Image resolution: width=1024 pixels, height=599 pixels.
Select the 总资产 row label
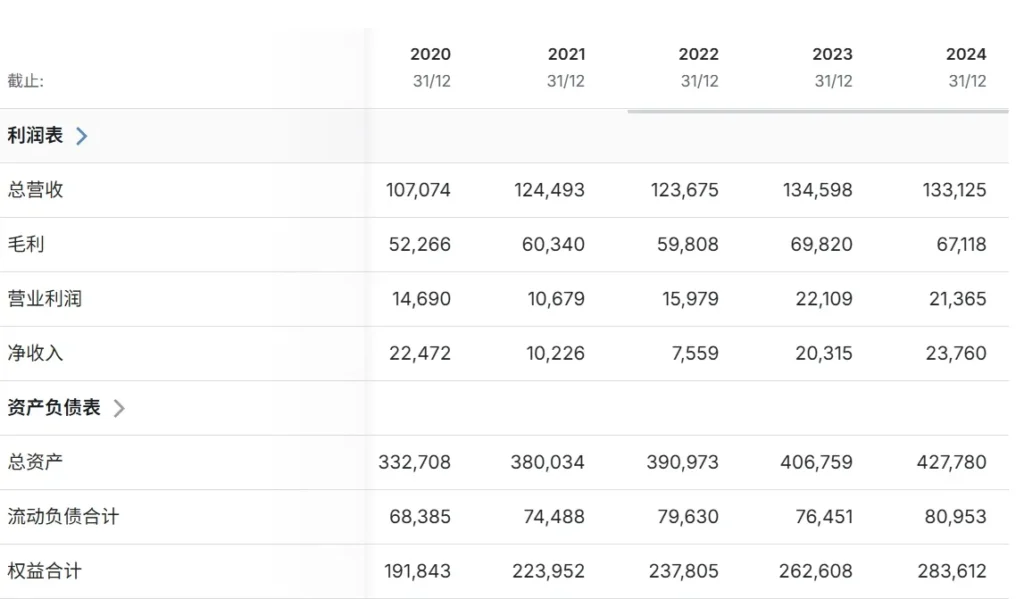point(35,462)
